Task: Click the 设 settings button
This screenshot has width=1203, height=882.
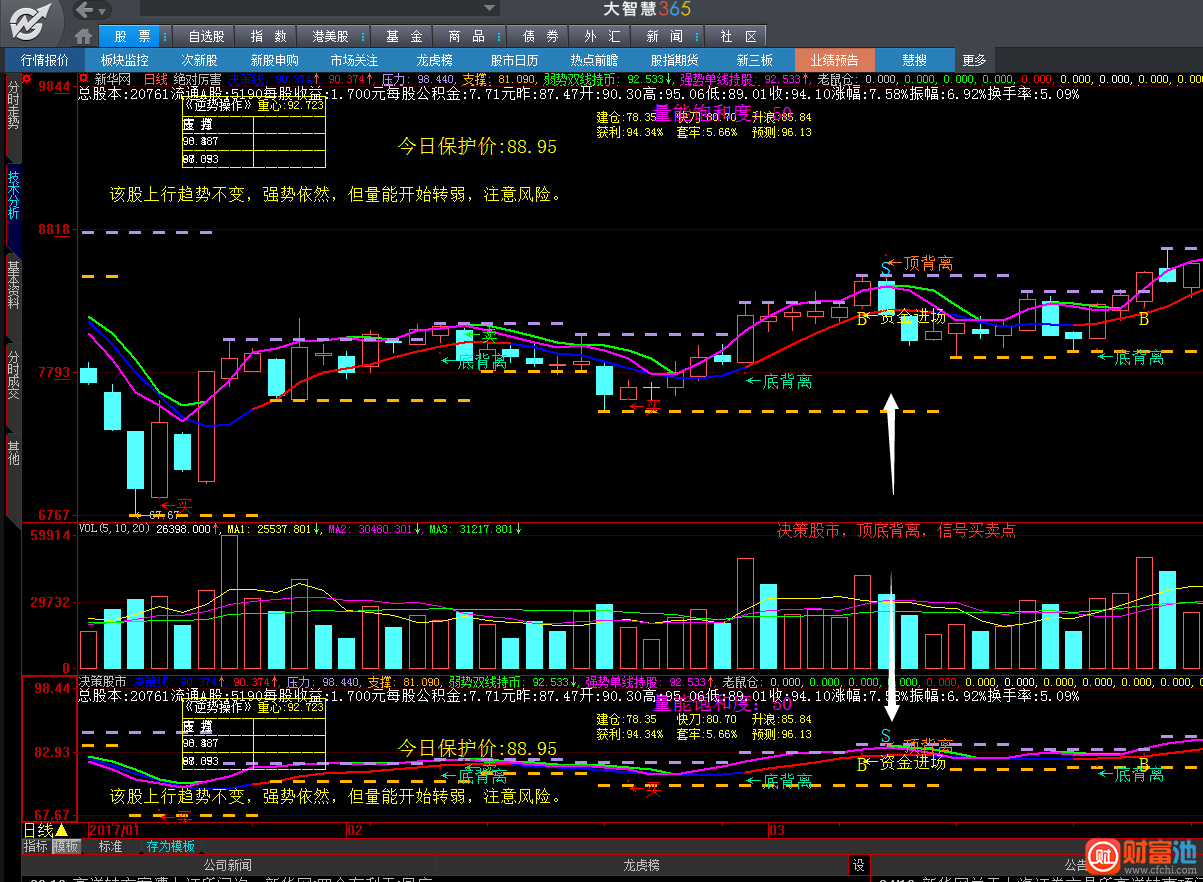Action: click(x=858, y=865)
